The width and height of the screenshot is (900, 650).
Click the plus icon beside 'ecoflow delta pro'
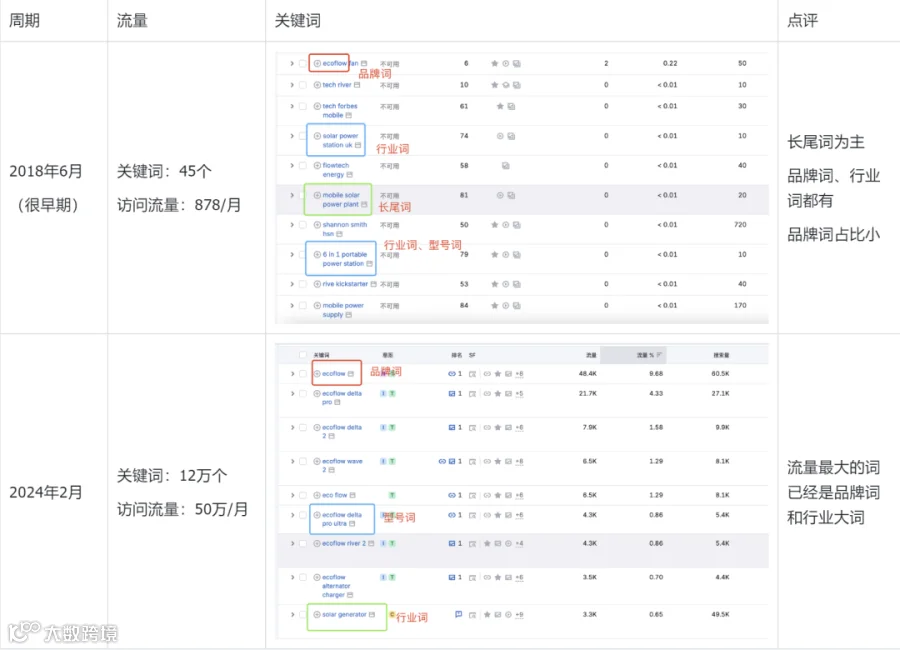[317, 394]
